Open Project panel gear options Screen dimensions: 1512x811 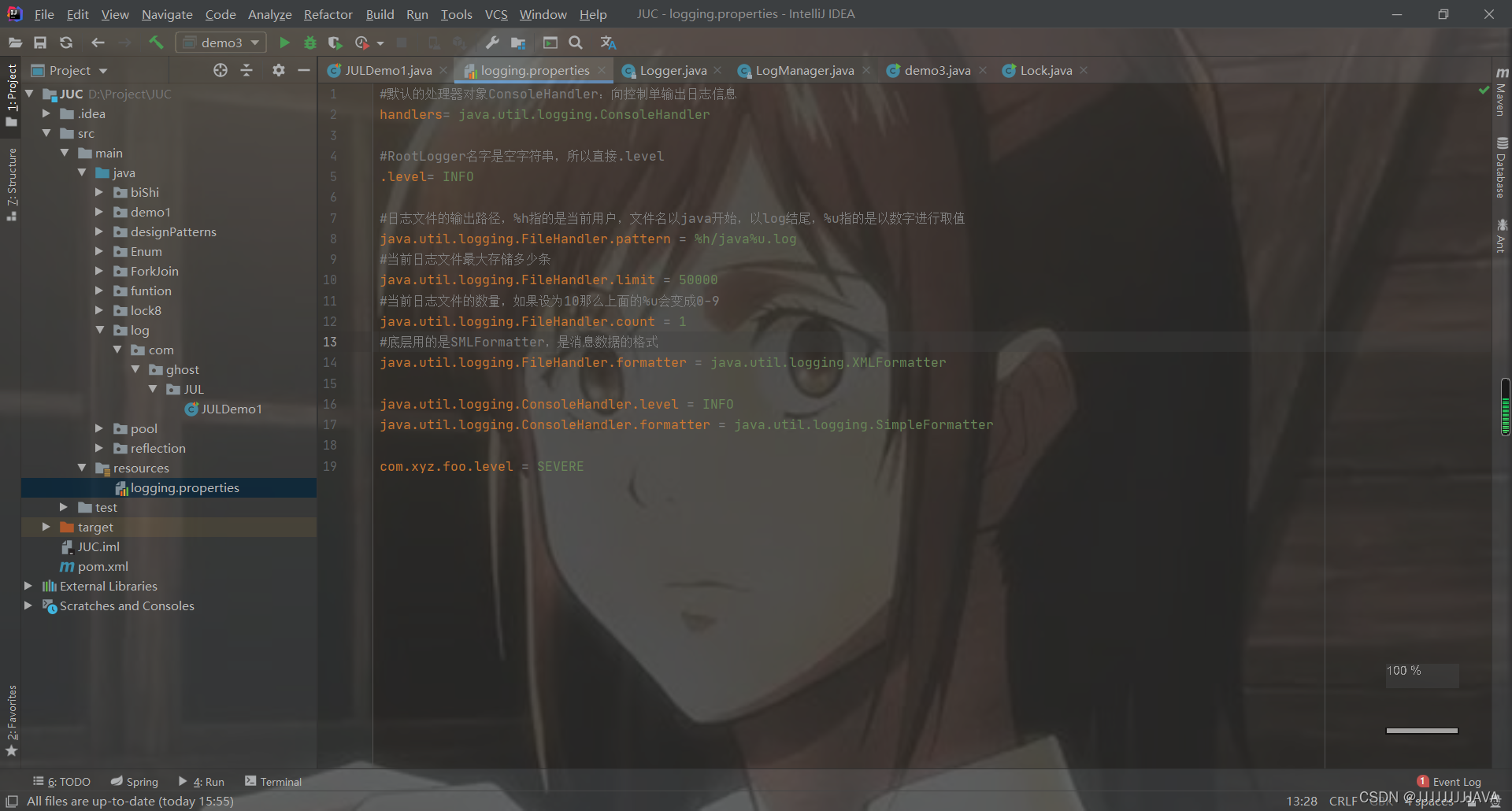[278, 70]
